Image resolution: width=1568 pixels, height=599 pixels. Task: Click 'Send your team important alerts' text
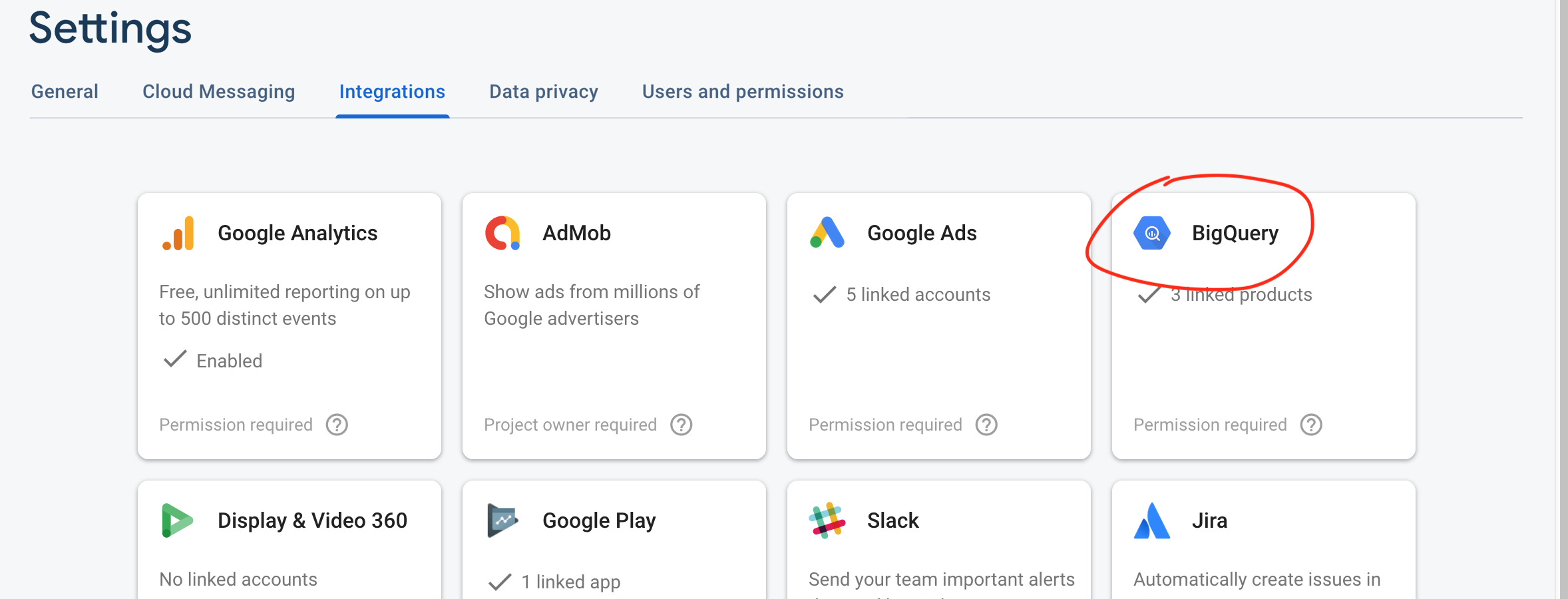[942, 579]
